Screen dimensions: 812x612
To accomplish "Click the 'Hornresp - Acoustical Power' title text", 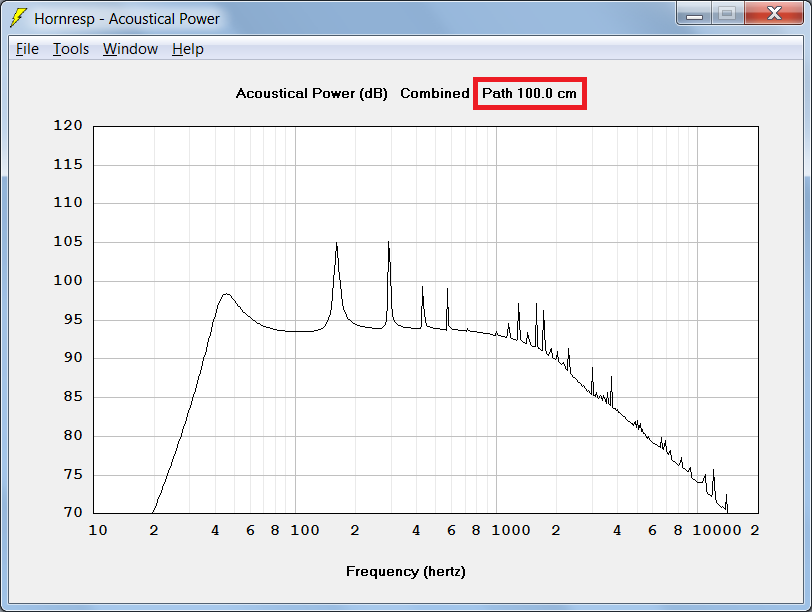I will 127,19.
